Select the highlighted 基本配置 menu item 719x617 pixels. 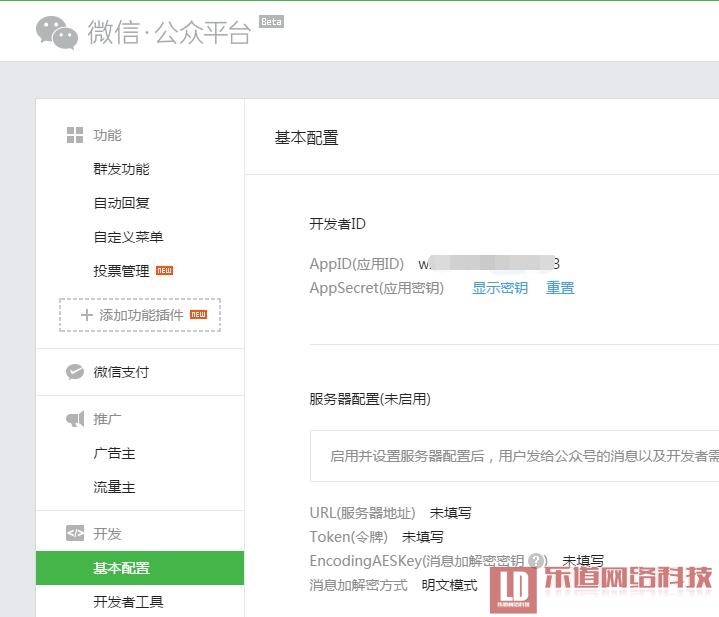click(140, 568)
